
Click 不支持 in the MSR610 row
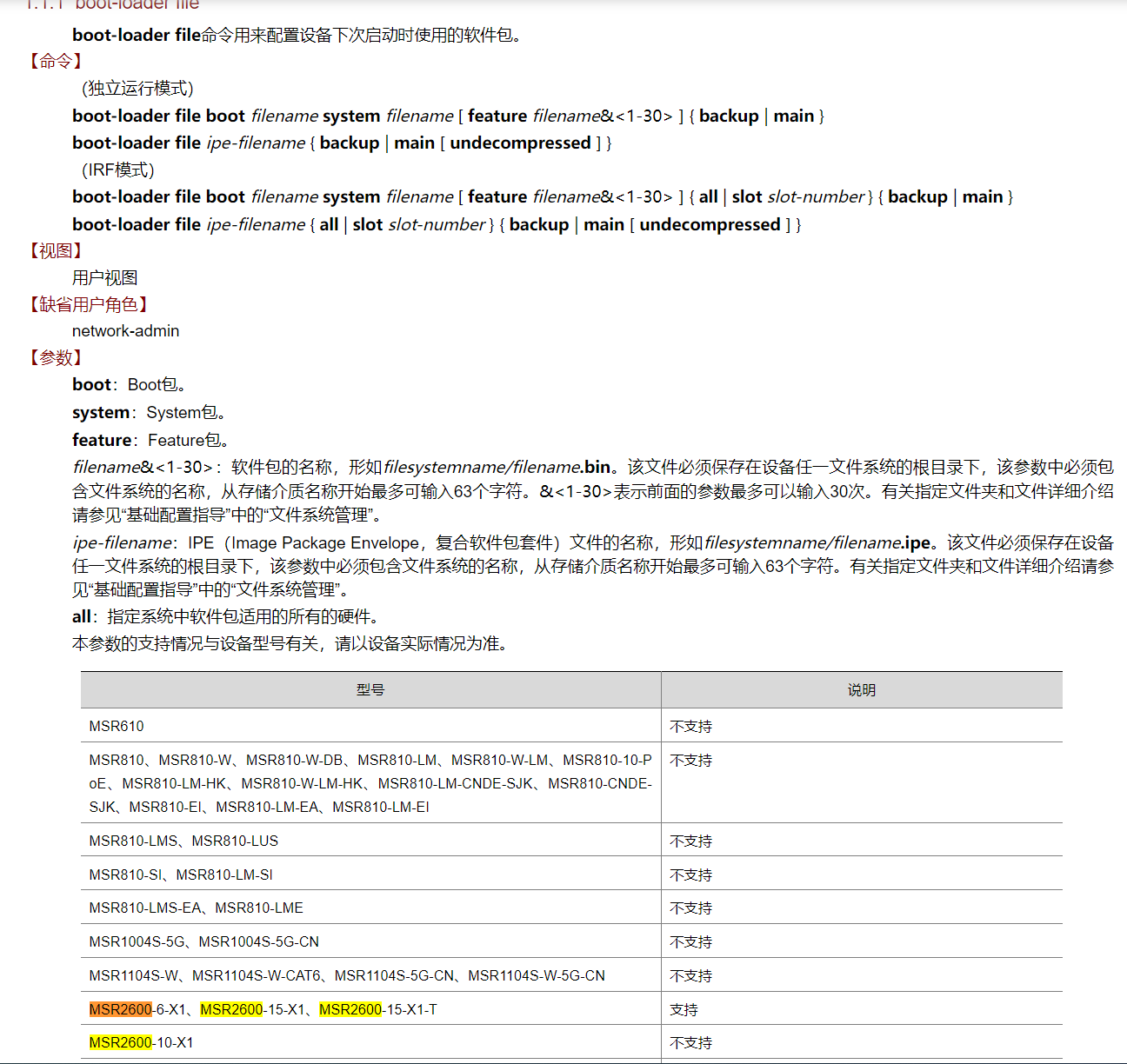tap(691, 726)
